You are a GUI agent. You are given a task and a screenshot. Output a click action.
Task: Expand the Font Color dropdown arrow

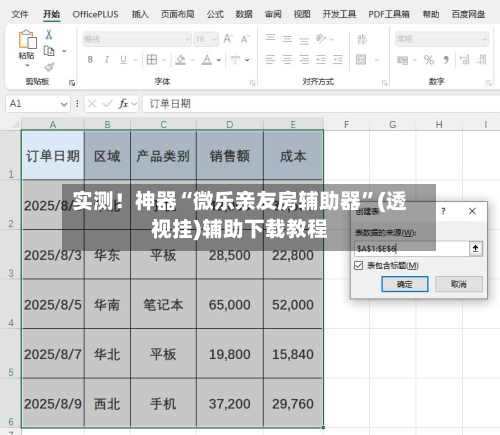click(219, 60)
